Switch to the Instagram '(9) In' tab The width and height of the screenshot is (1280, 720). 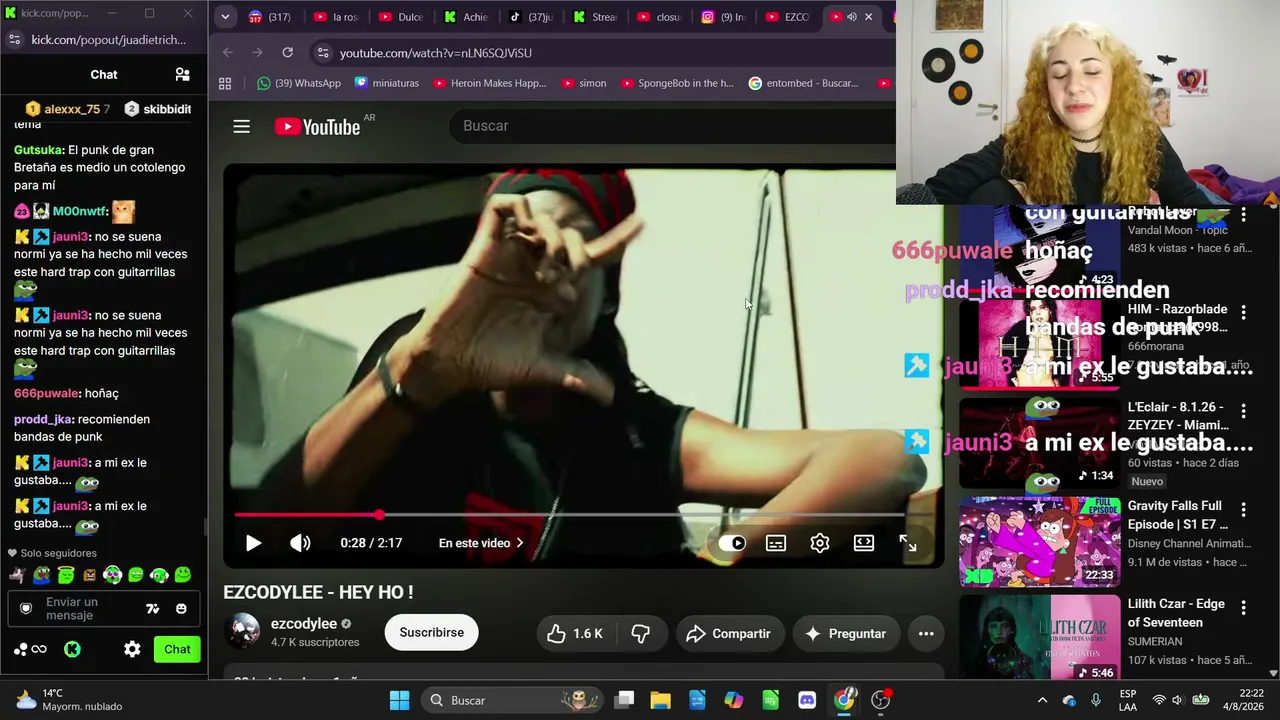(725, 17)
